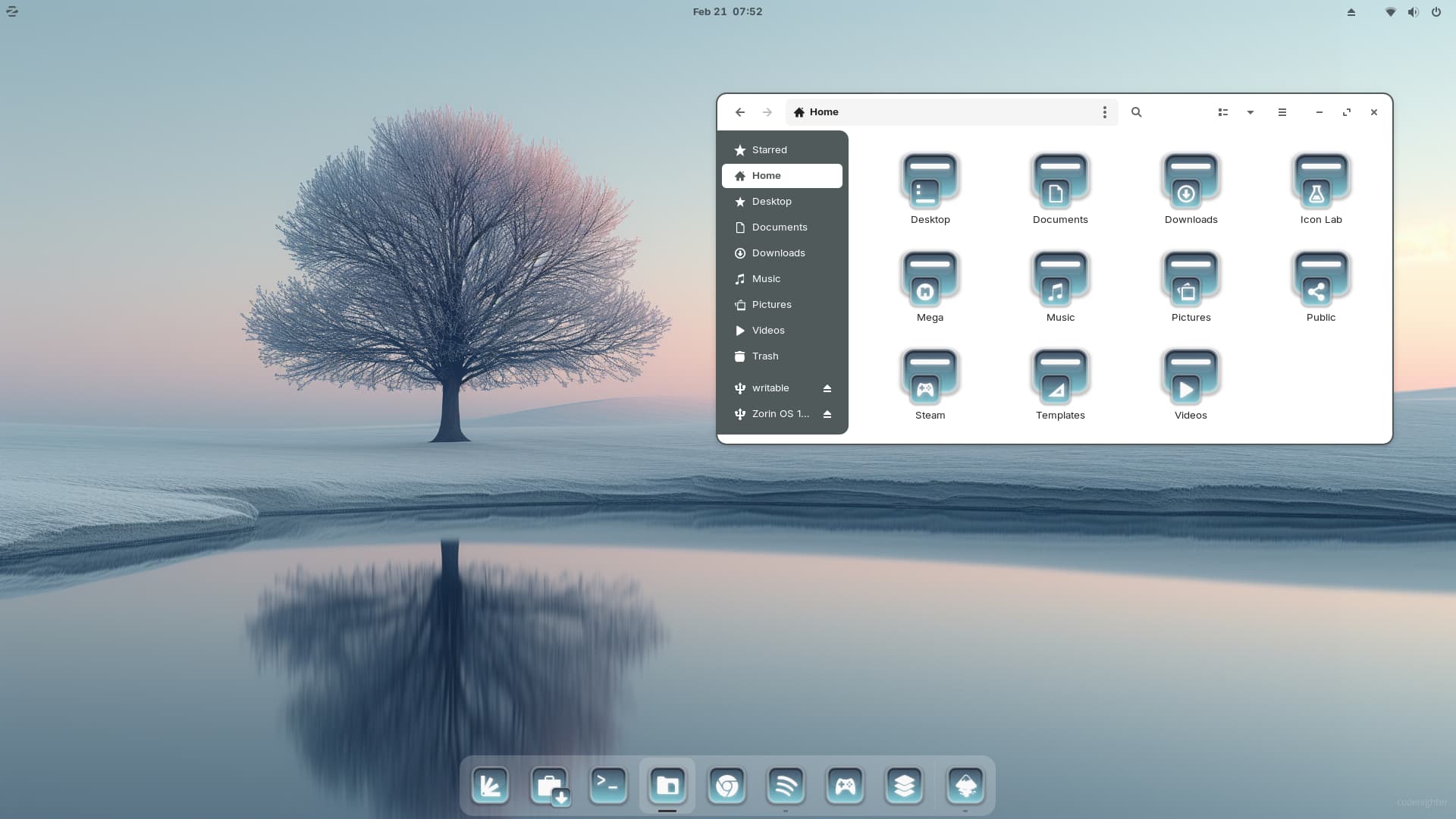Viewport: 1456px width, 819px height.
Task: Launch the gamepad app from the dock
Action: (x=845, y=786)
